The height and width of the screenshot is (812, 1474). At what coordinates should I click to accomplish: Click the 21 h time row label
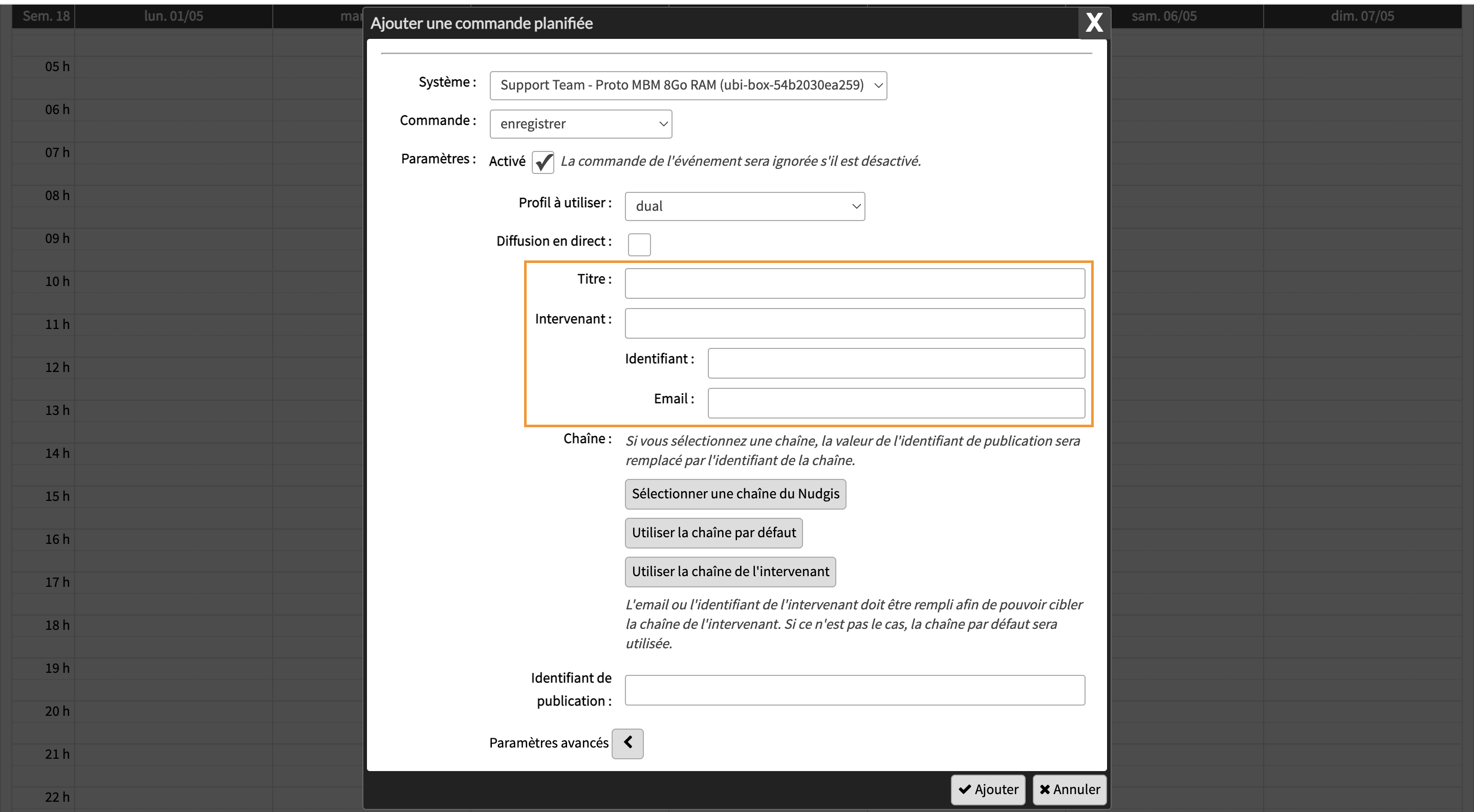pyautogui.click(x=57, y=754)
